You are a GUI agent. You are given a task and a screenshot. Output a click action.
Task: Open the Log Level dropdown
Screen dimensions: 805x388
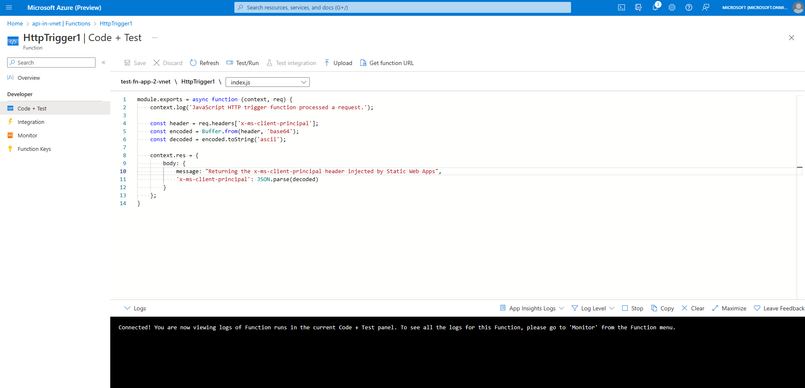(x=593, y=308)
